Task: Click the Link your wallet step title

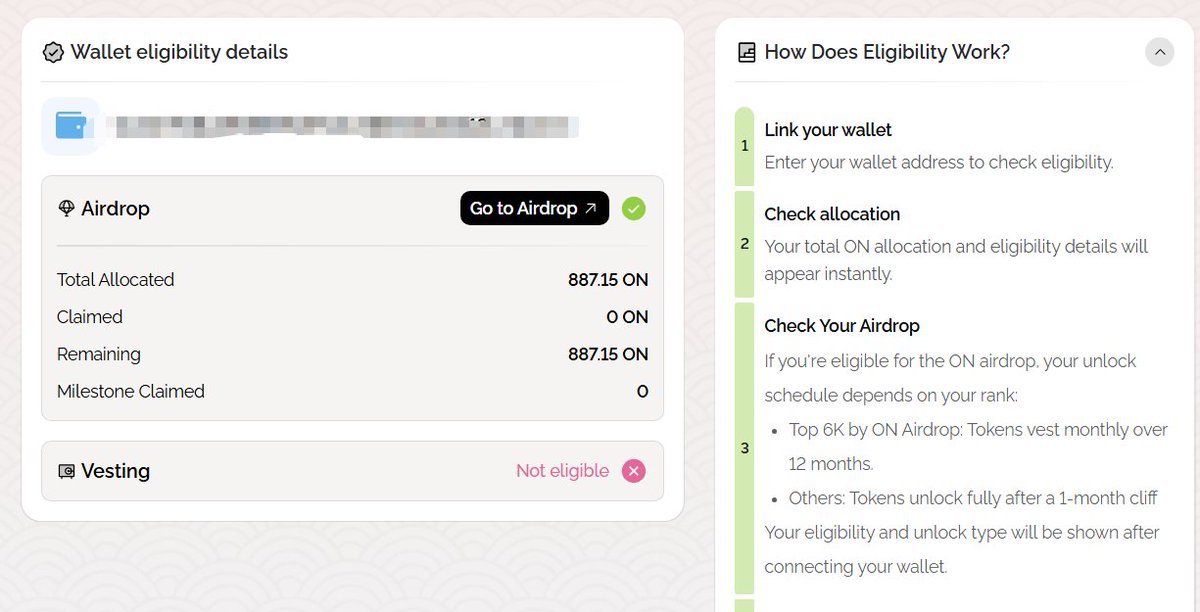Action: 828,130
